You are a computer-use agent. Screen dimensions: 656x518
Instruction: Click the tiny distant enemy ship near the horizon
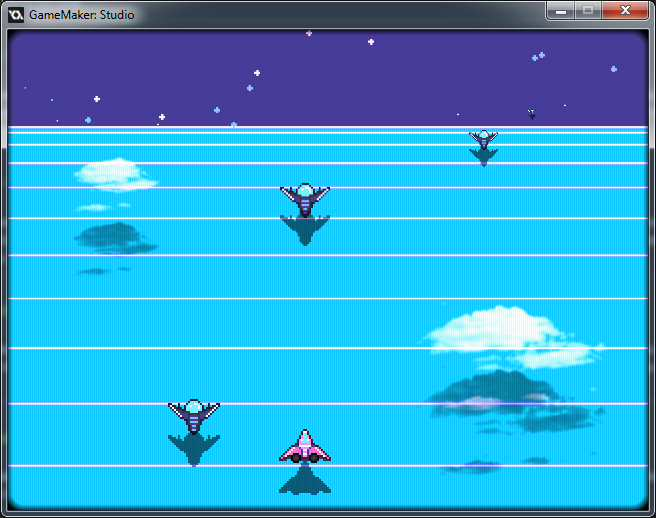pos(532,114)
